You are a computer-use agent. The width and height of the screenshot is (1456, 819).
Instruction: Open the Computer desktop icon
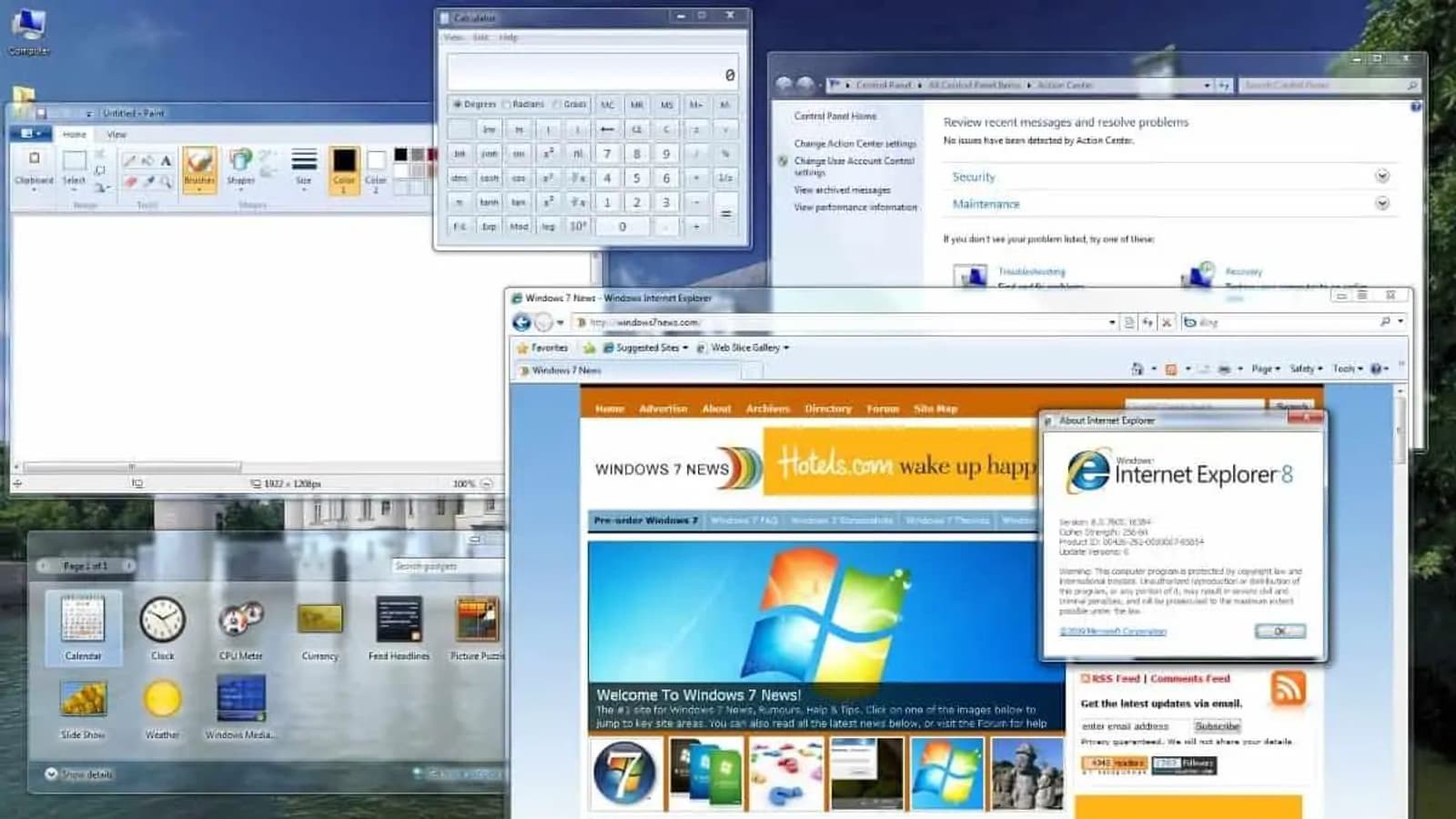(x=29, y=30)
